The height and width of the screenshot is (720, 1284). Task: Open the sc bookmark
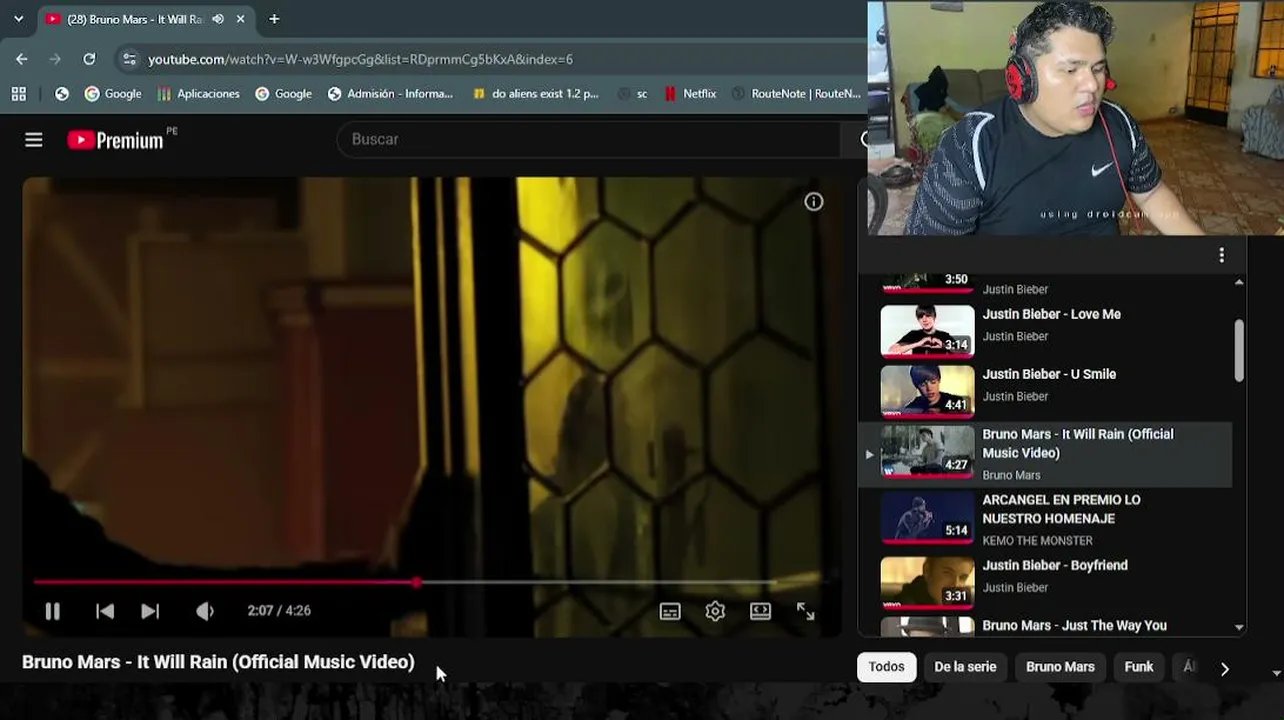click(632, 94)
